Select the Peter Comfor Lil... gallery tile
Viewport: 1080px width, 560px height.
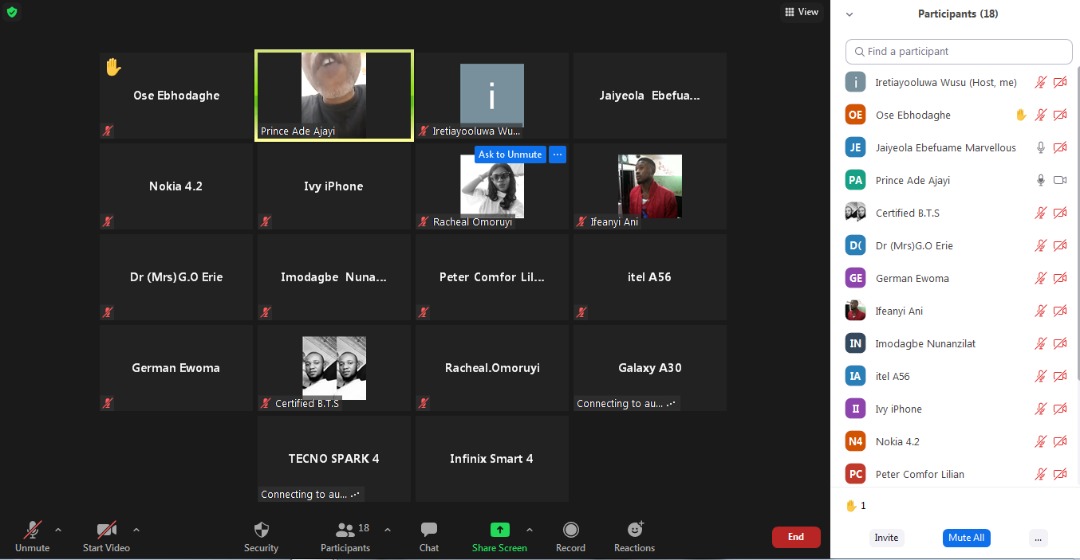[492, 277]
